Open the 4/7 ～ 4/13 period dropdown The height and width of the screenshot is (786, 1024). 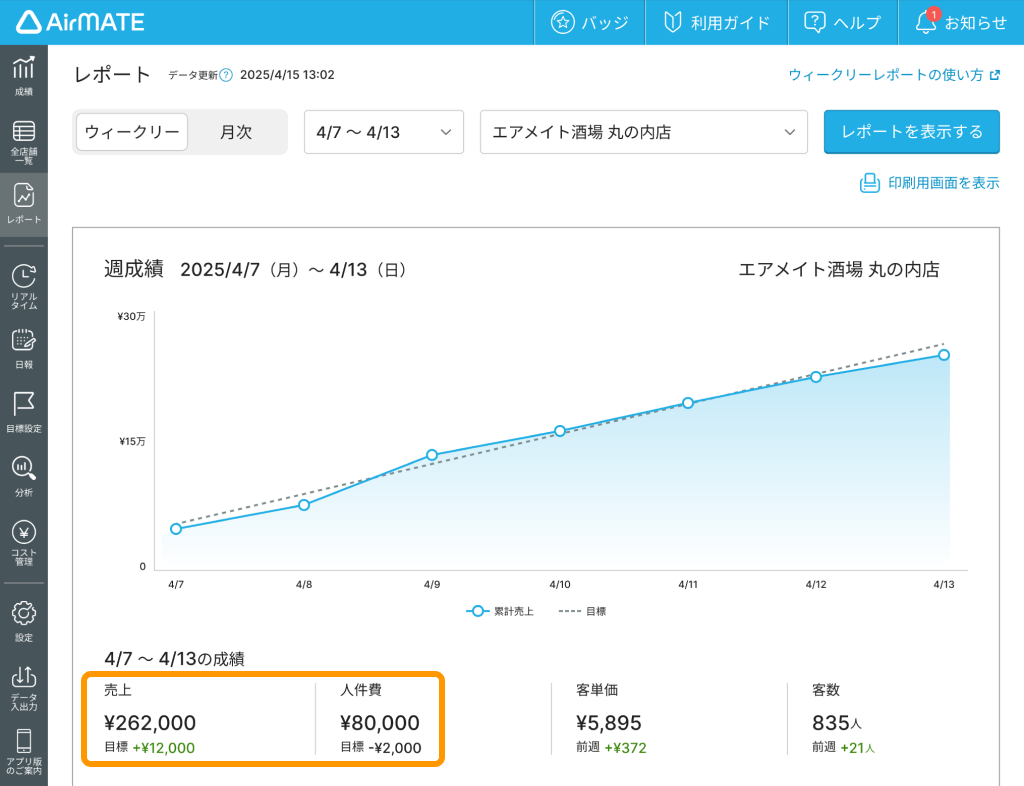click(x=384, y=132)
